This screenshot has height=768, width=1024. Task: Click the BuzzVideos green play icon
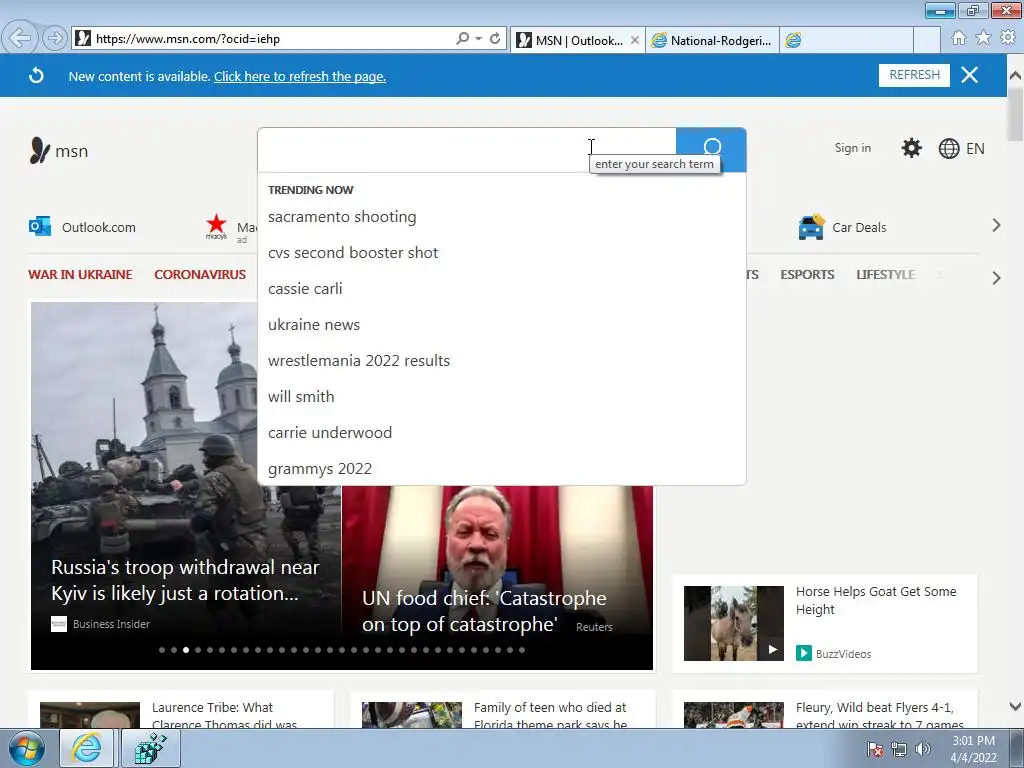coord(804,653)
